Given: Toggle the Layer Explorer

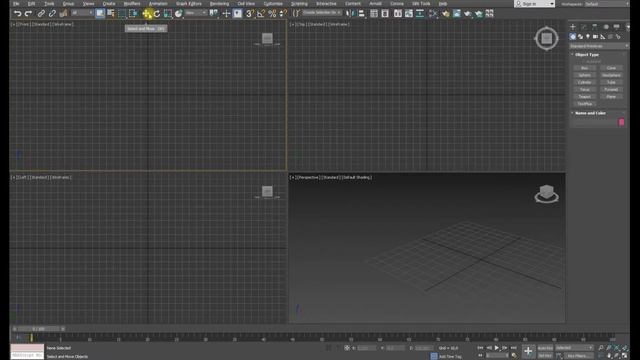Looking at the screenshot, I should click(385, 14).
